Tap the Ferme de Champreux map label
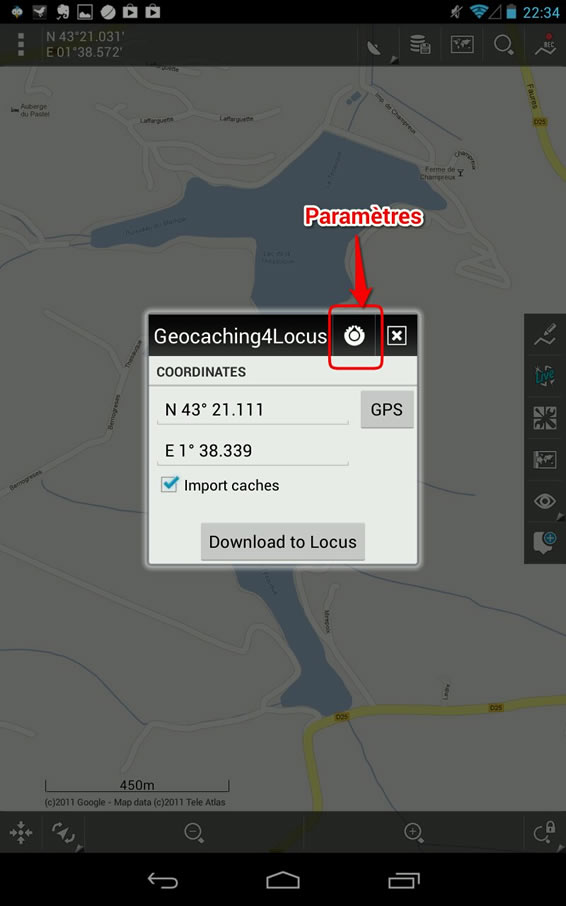This screenshot has height=906, width=566. coord(437,173)
